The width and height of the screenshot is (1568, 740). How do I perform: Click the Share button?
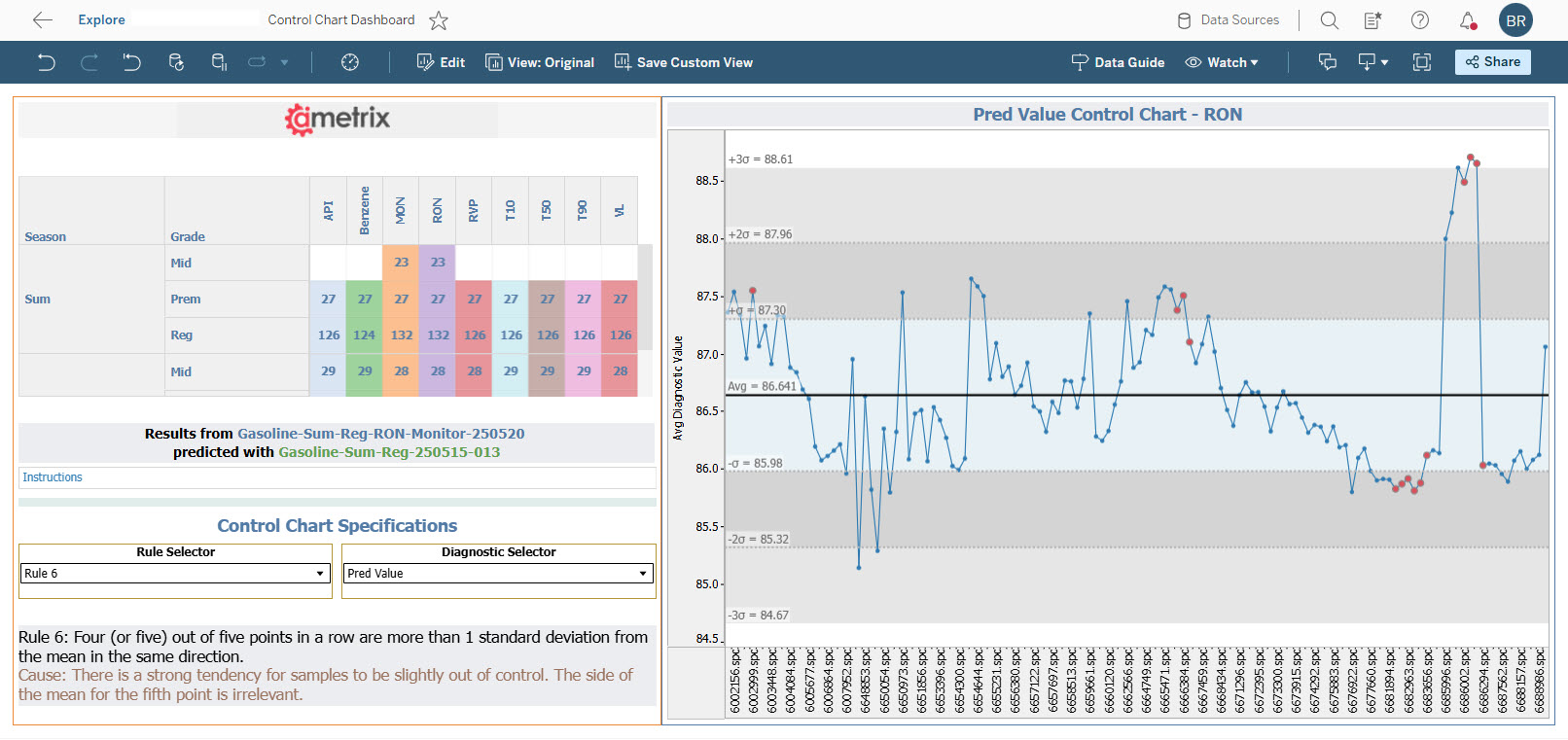pos(1492,62)
